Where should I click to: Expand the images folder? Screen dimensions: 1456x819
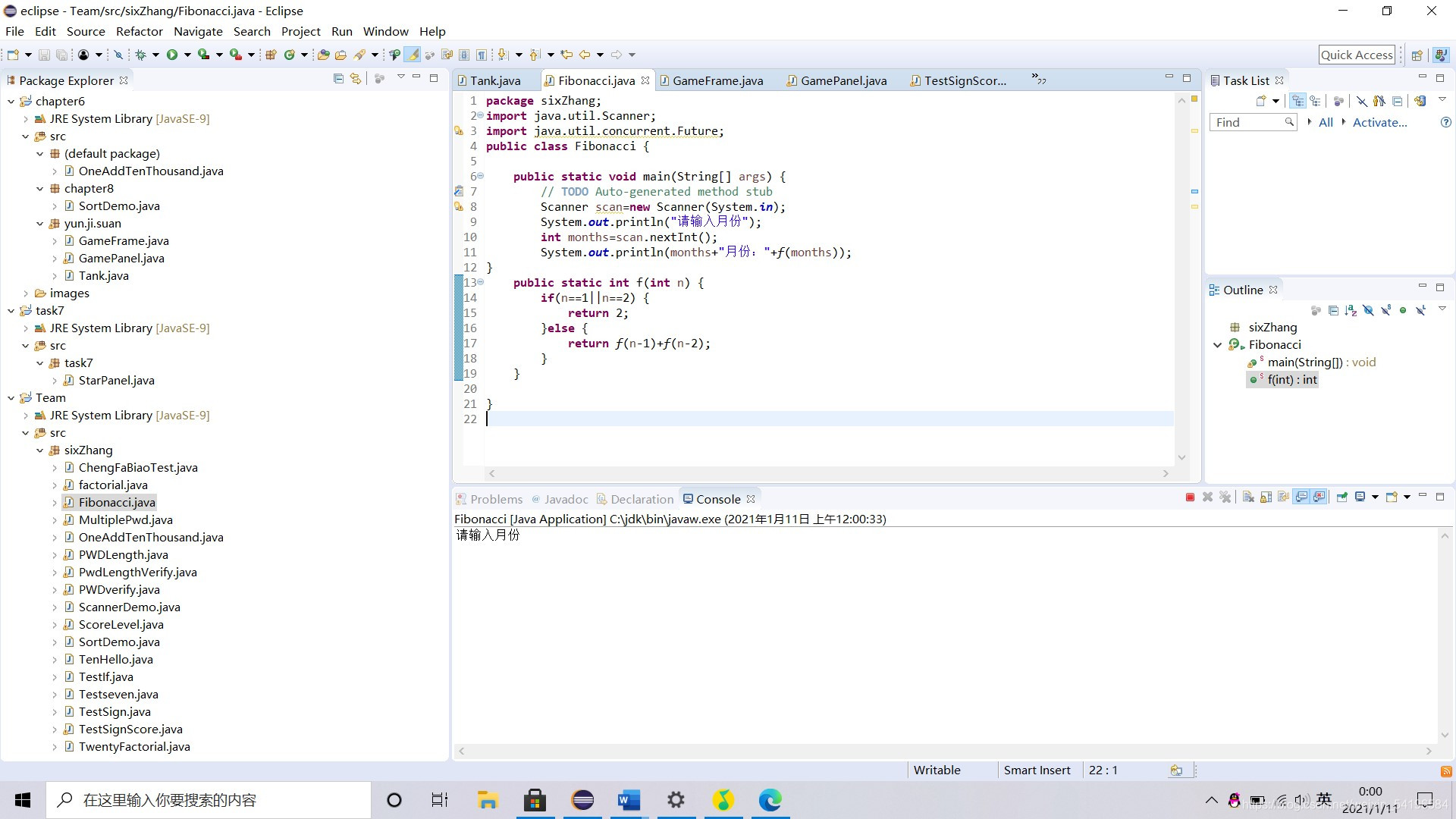[x=25, y=293]
